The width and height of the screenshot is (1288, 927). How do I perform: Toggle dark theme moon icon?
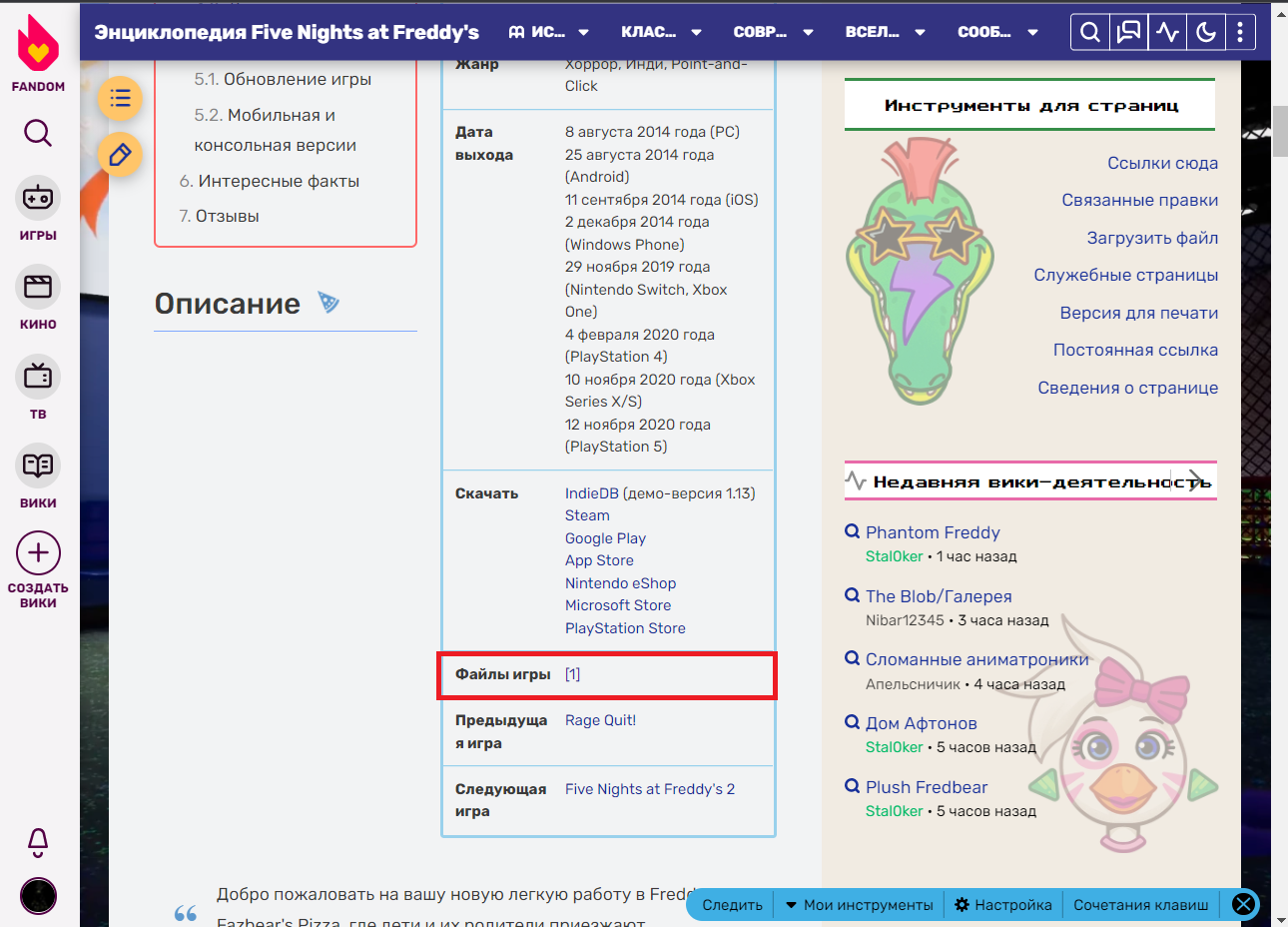[x=1206, y=32]
